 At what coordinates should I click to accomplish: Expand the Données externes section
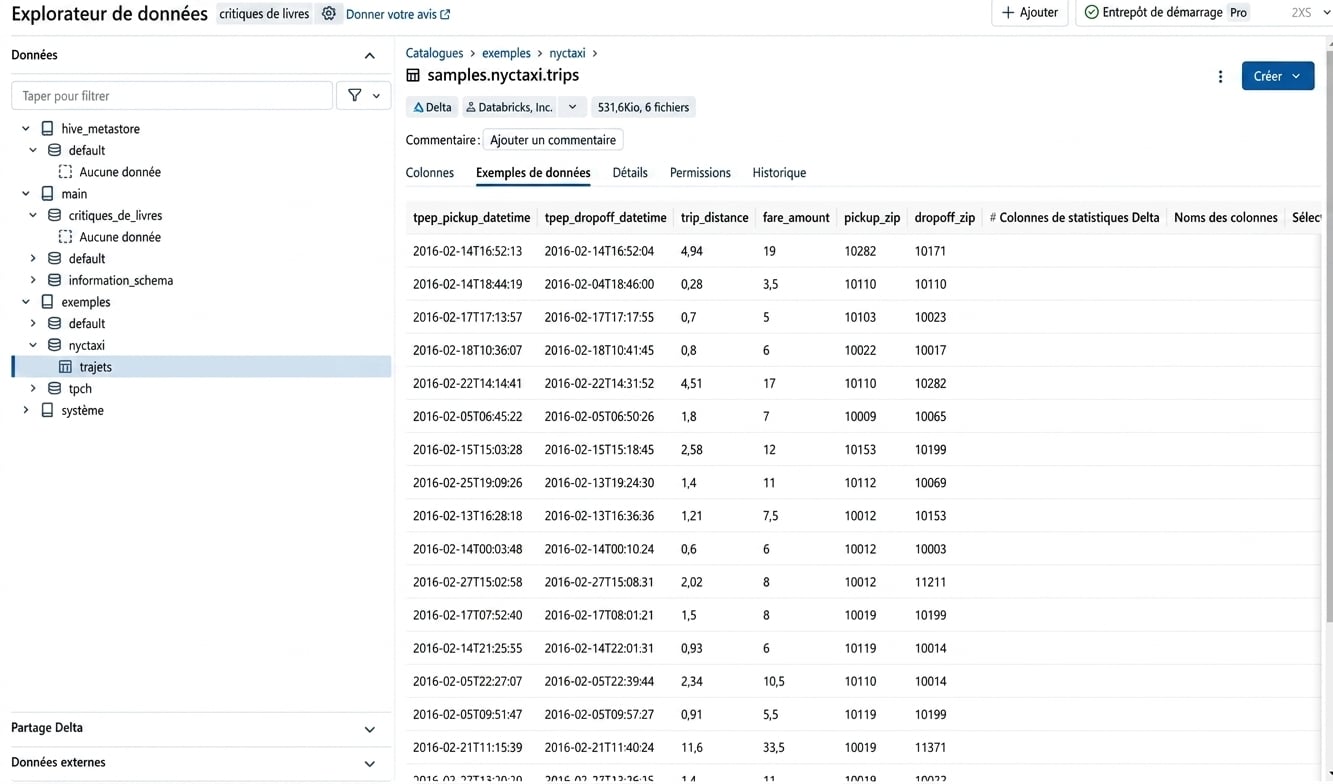[x=370, y=764]
